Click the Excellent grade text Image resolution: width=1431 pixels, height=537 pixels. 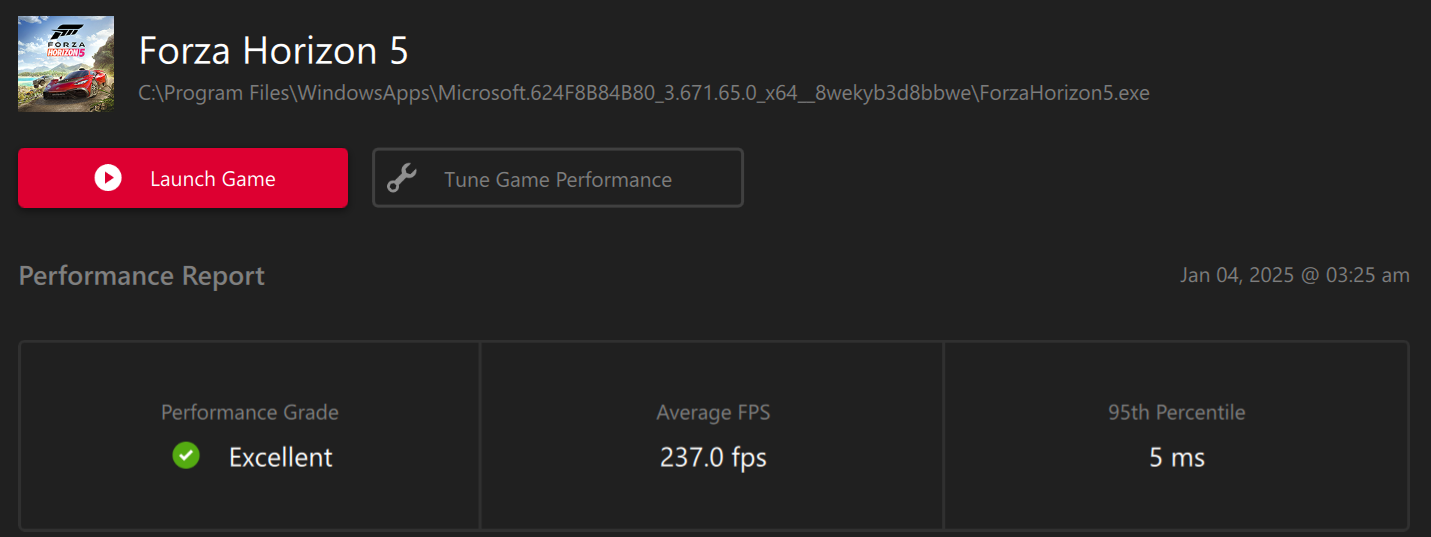pos(281,458)
